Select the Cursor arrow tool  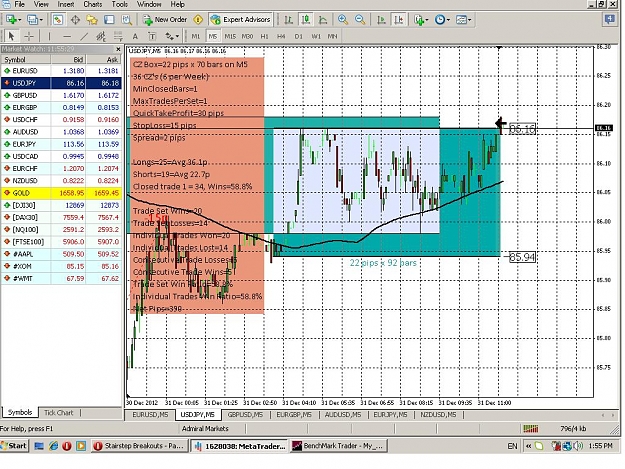pos(11,36)
